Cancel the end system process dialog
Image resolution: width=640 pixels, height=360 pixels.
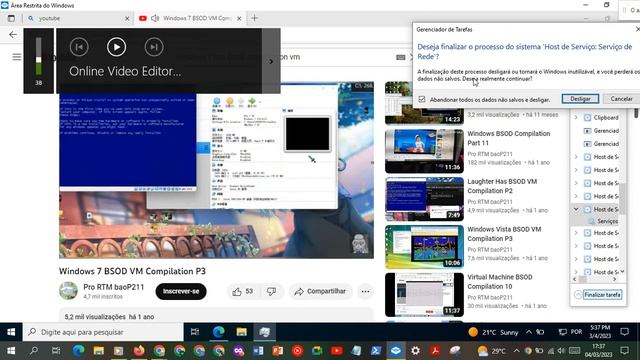click(621, 99)
